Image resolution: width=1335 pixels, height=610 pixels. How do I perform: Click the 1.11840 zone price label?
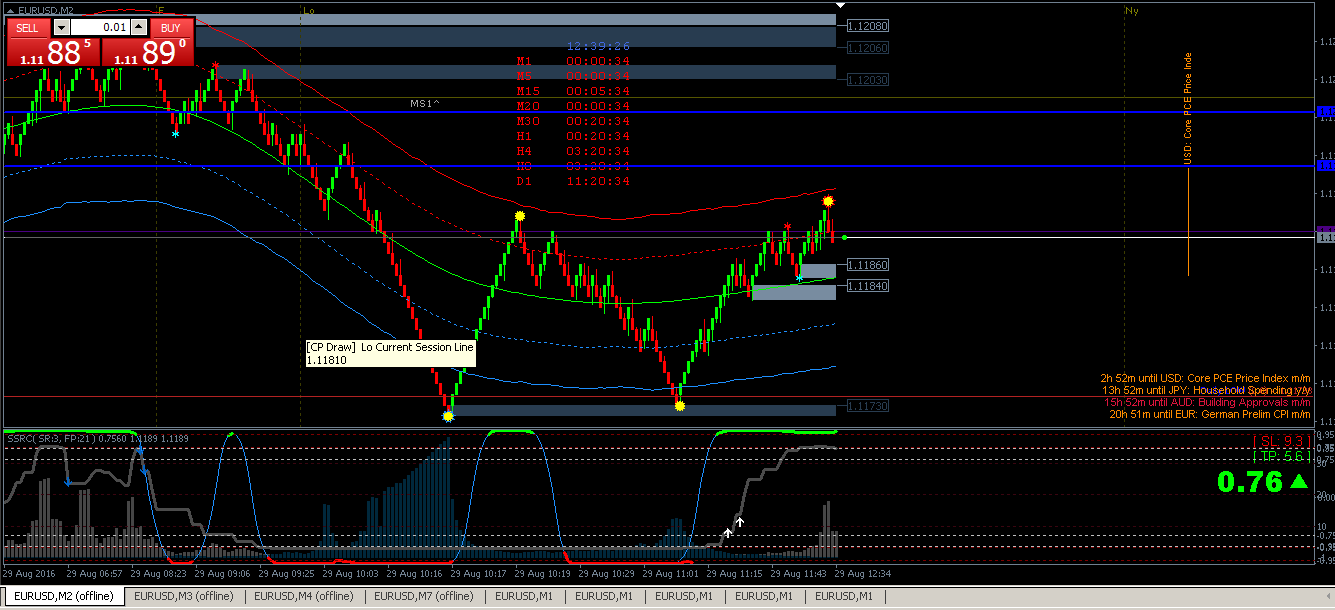[x=867, y=286]
